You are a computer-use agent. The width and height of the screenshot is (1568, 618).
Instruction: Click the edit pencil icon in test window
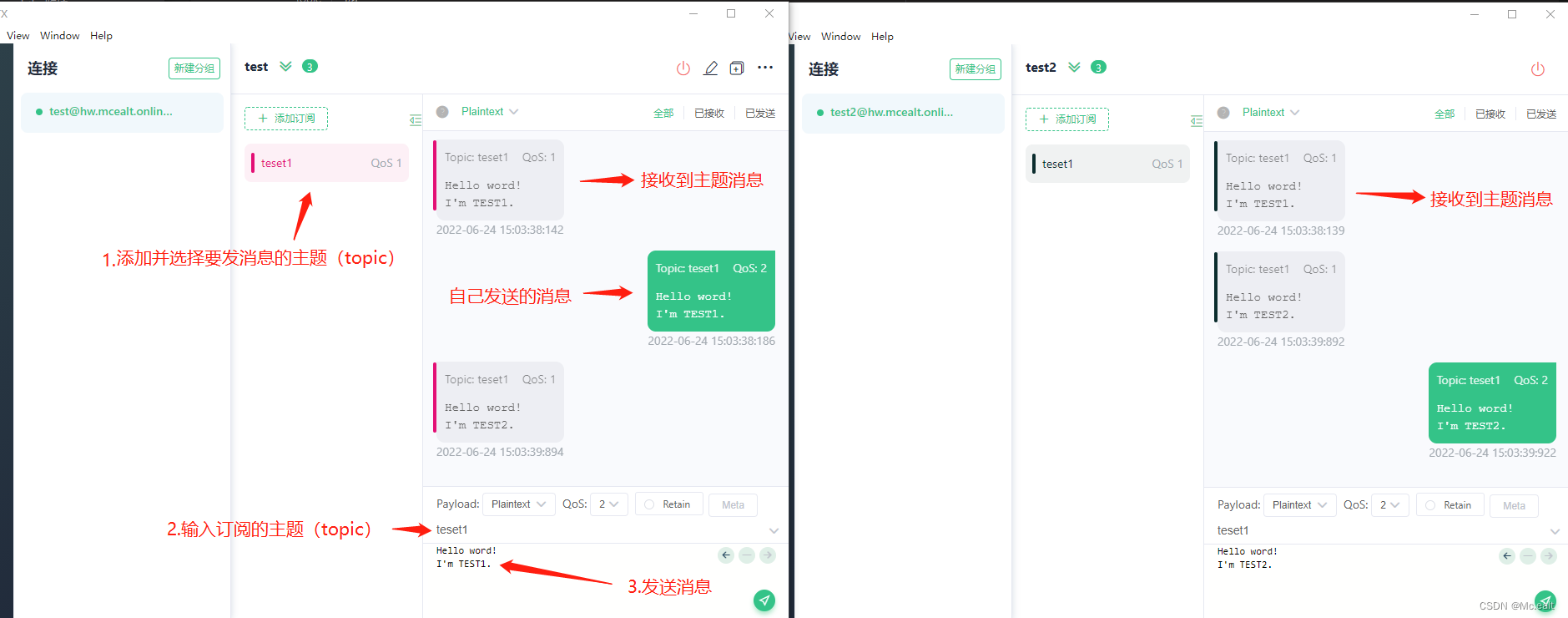pos(710,68)
